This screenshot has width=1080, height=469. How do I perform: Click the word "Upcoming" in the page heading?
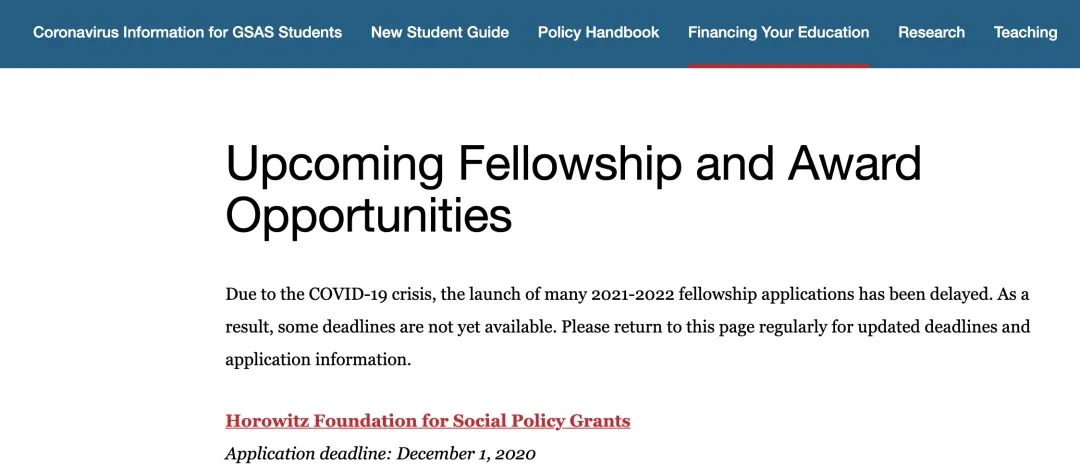[334, 164]
